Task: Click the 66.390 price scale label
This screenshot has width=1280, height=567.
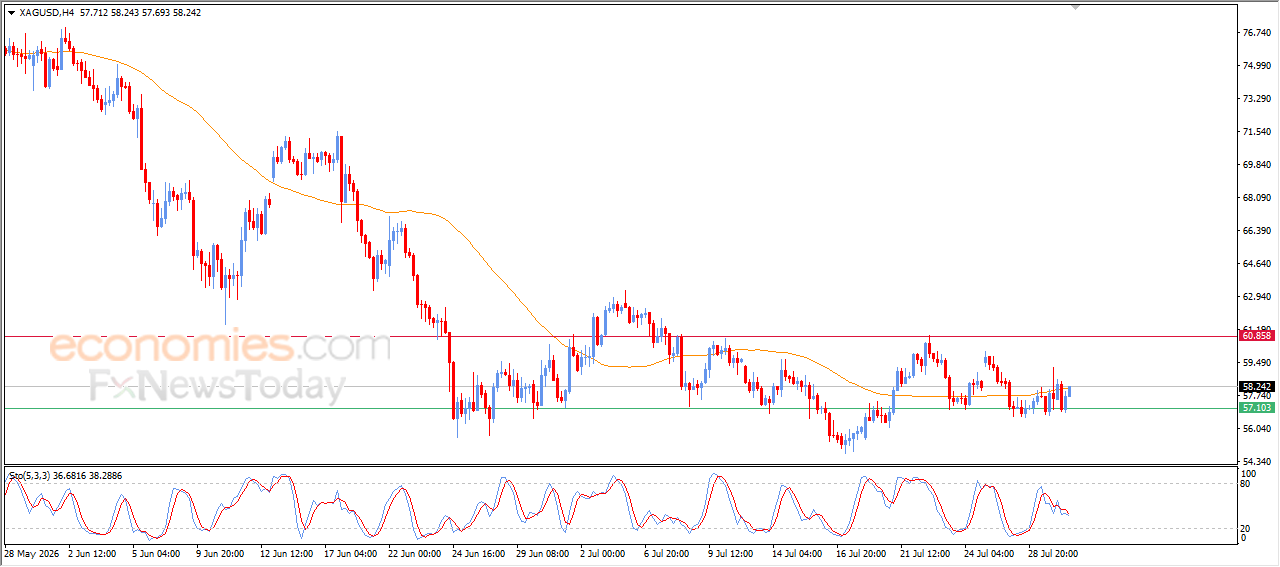Action: point(1257,231)
